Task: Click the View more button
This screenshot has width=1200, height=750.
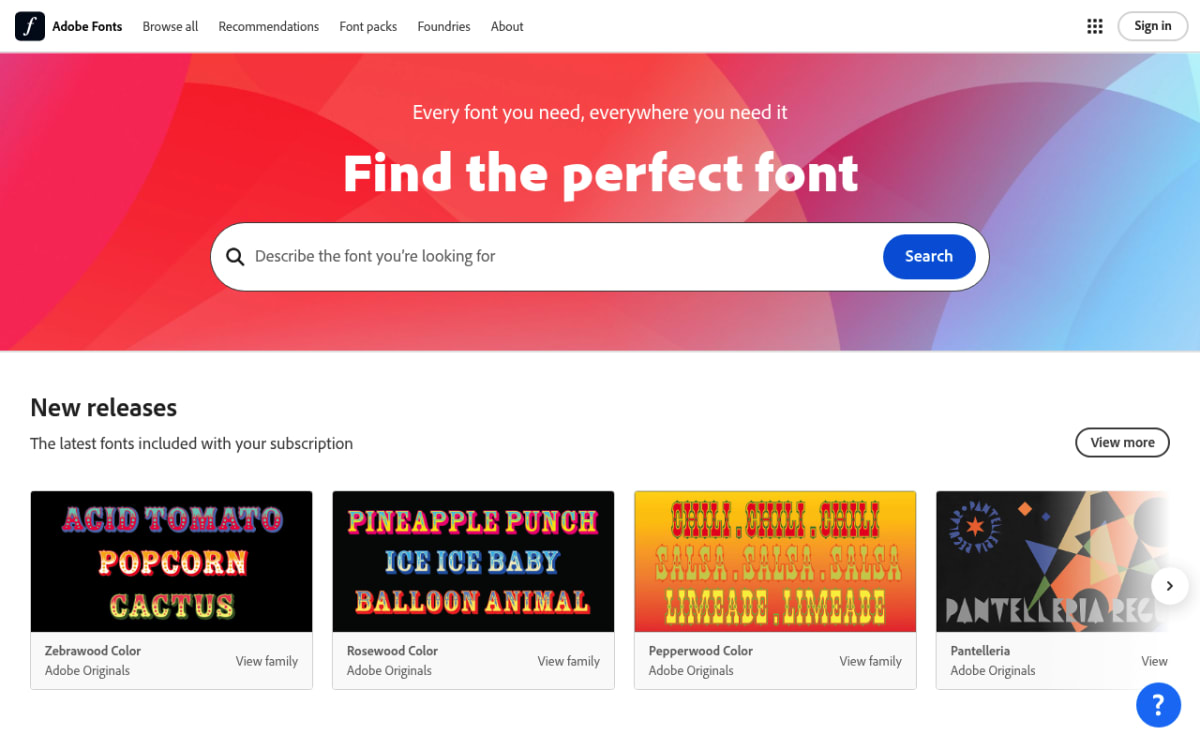Action: coord(1122,442)
